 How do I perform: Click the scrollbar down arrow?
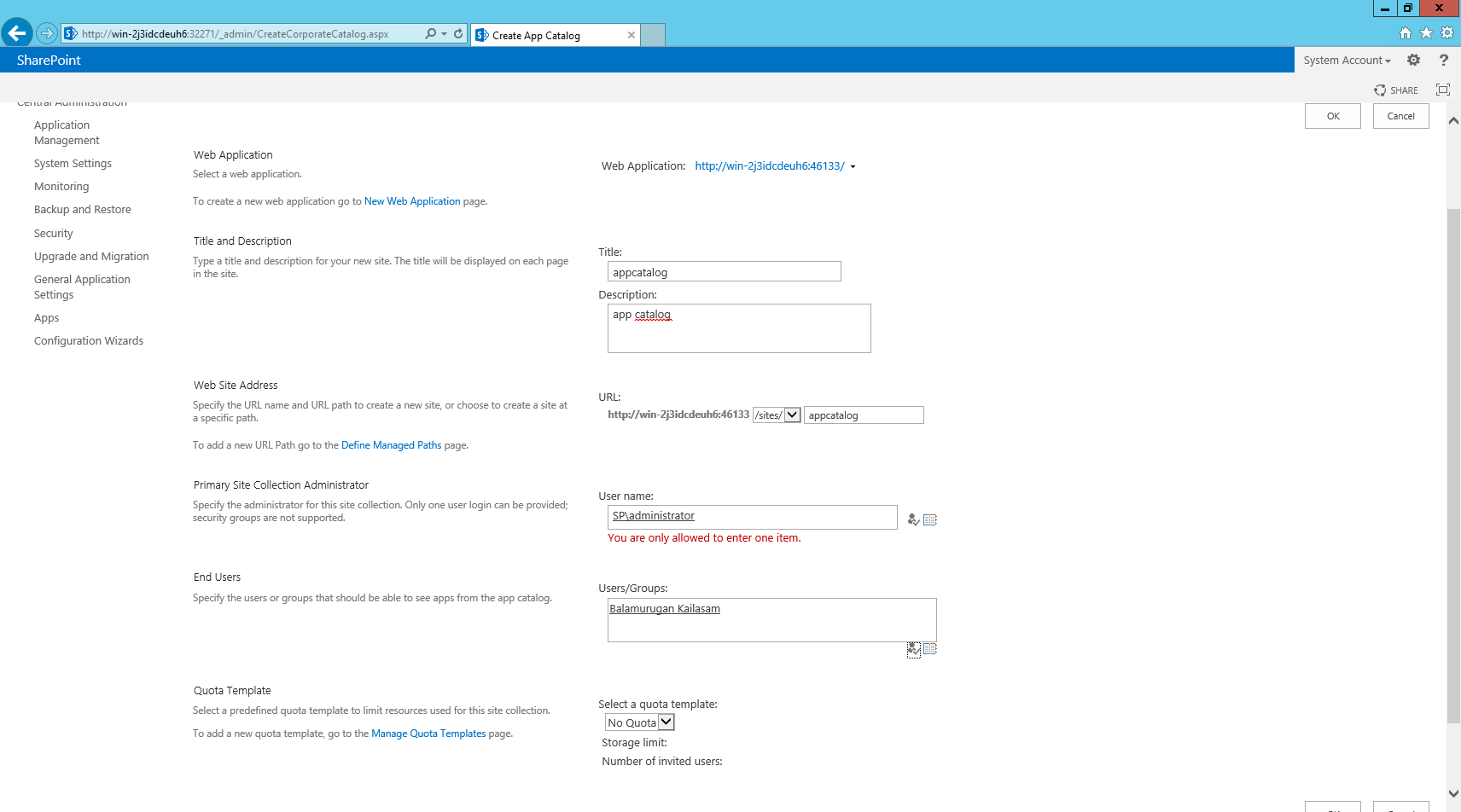(x=1453, y=793)
